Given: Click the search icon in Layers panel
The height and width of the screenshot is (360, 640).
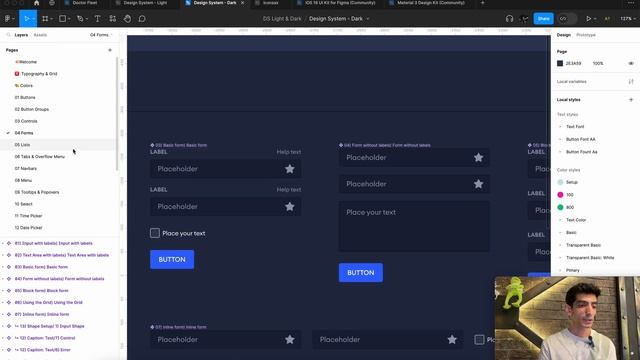Looking at the screenshot, I should pos(8,35).
